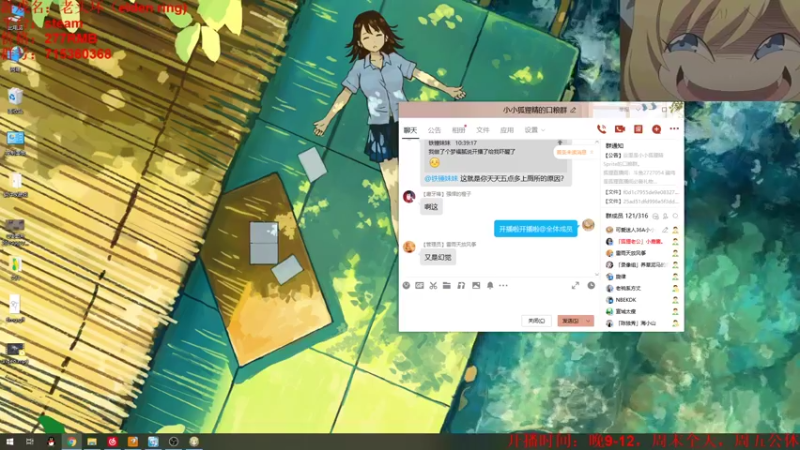Click Task View on the taskbar
This screenshot has width=800, height=450.
(x=30, y=441)
